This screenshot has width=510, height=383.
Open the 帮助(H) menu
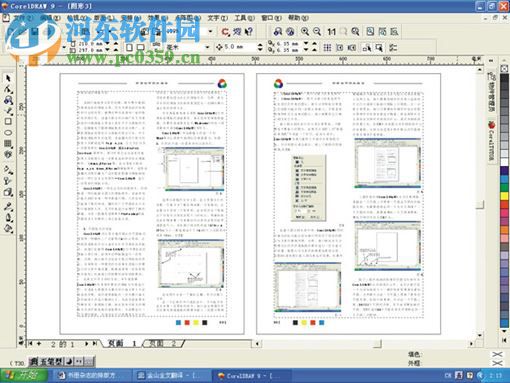coord(298,18)
